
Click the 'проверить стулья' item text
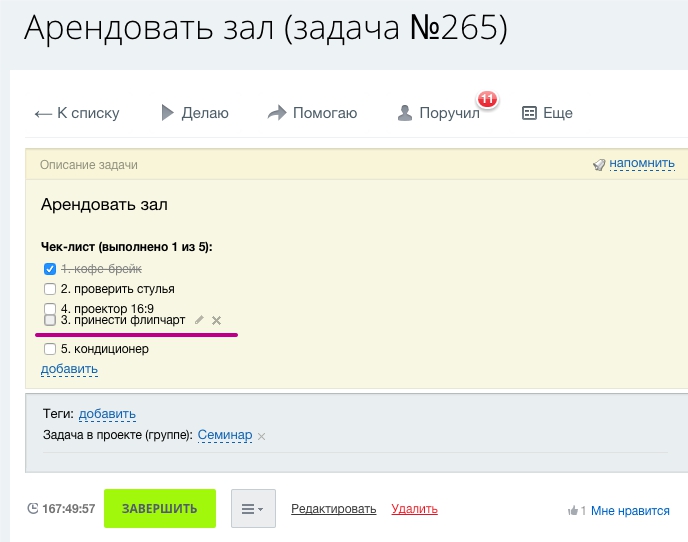(118, 289)
